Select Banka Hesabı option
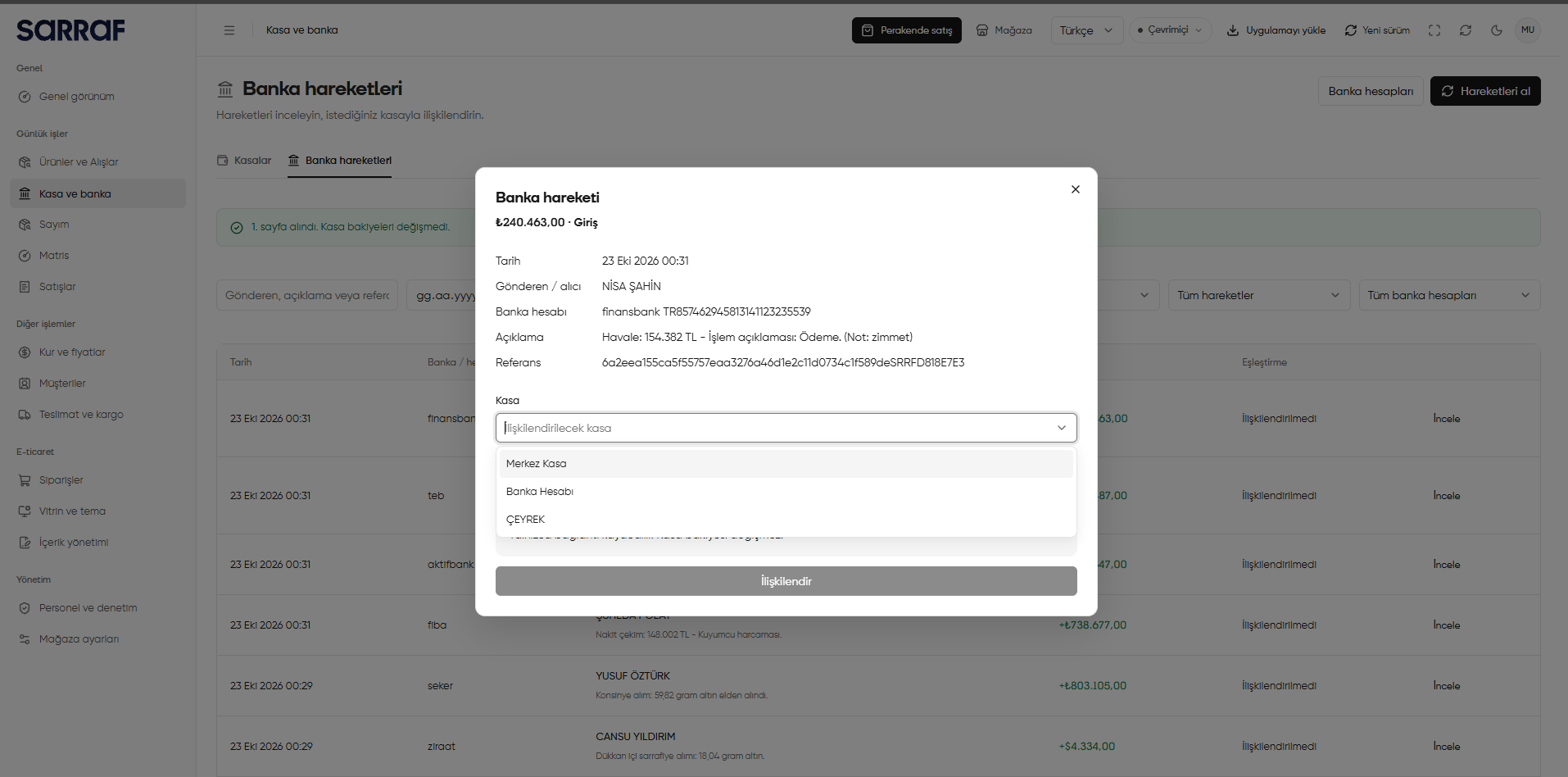The height and width of the screenshot is (777, 1568). tap(786, 492)
